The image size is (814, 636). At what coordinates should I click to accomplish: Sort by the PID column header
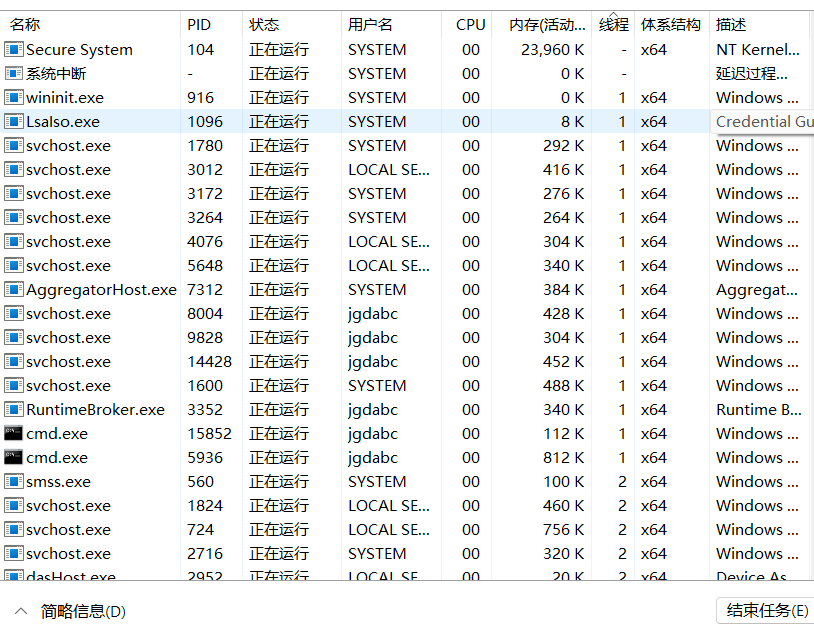(211, 24)
